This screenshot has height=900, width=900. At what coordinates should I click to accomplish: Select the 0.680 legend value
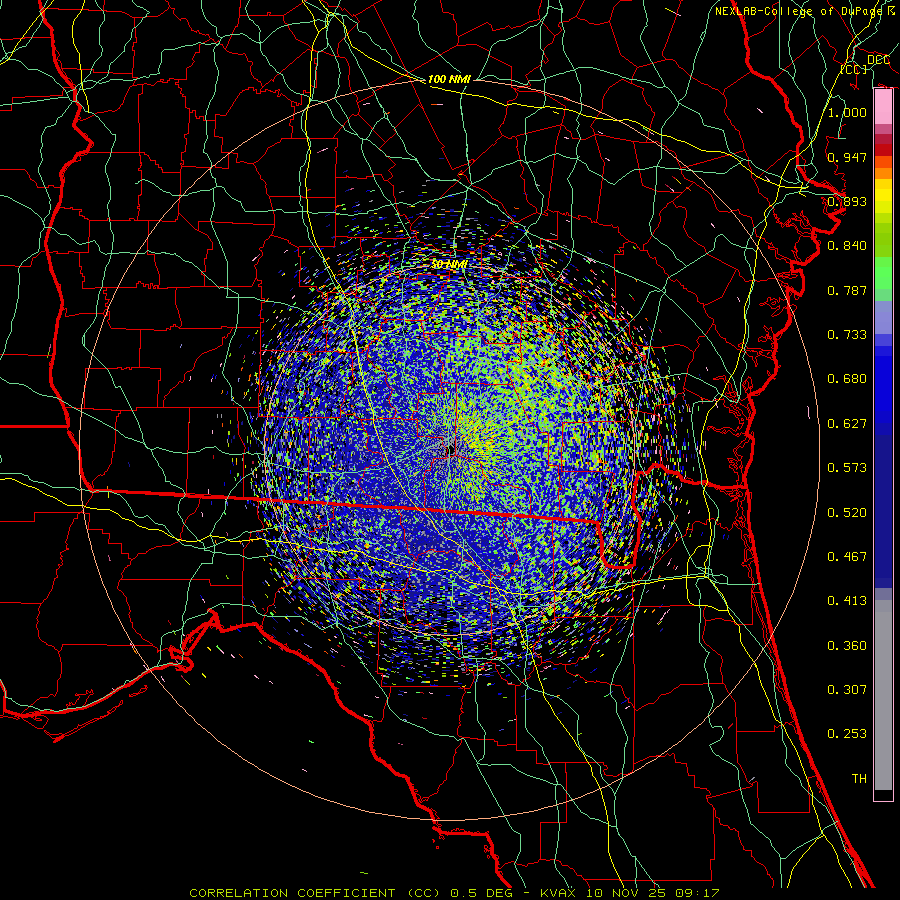point(847,379)
